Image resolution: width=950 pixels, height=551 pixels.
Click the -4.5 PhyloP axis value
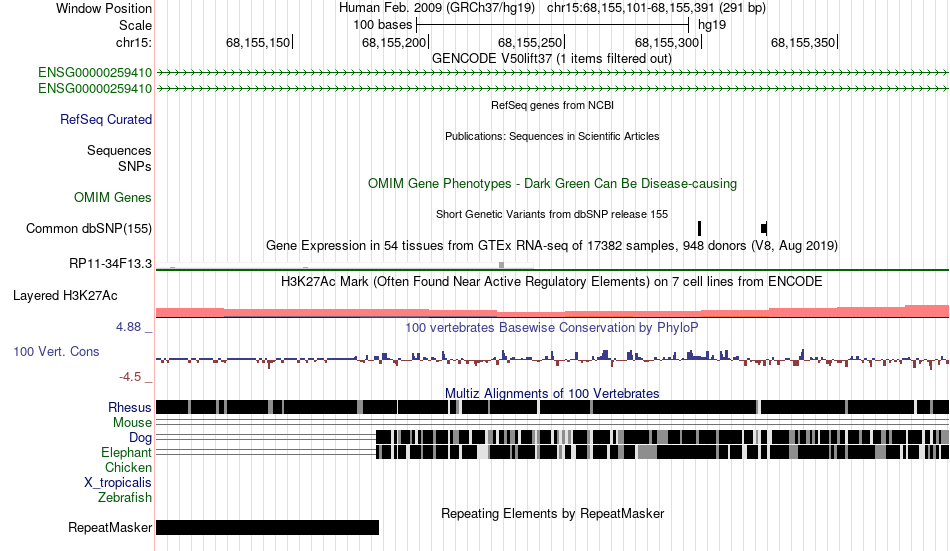(x=130, y=377)
